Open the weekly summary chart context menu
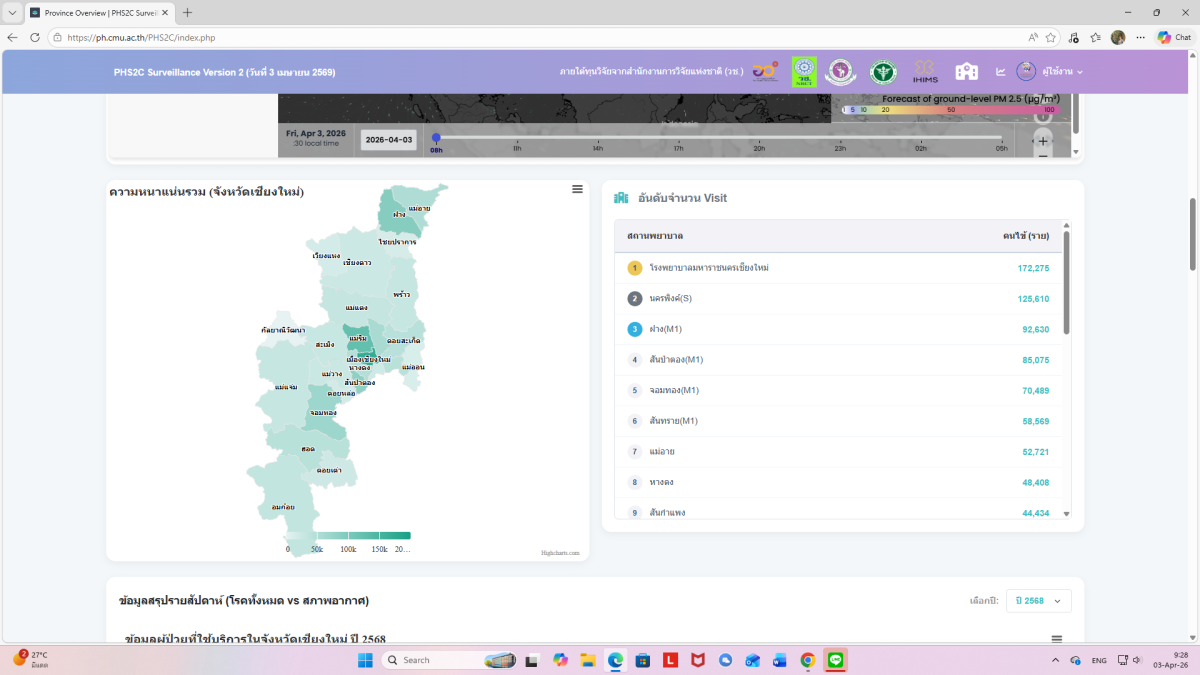The width and height of the screenshot is (1200, 675). click(1056, 639)
